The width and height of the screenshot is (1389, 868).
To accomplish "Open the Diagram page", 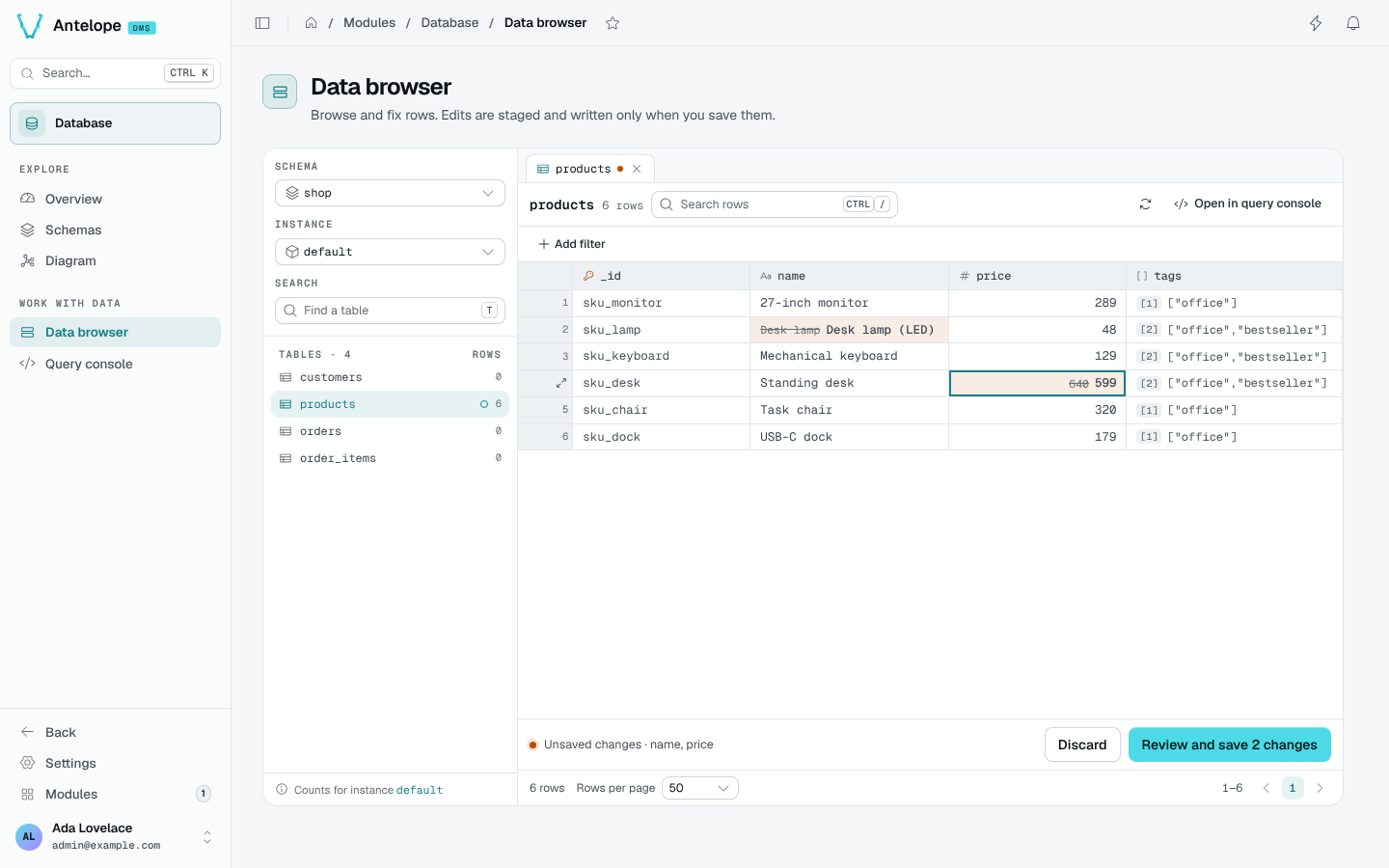I will 115,260.
